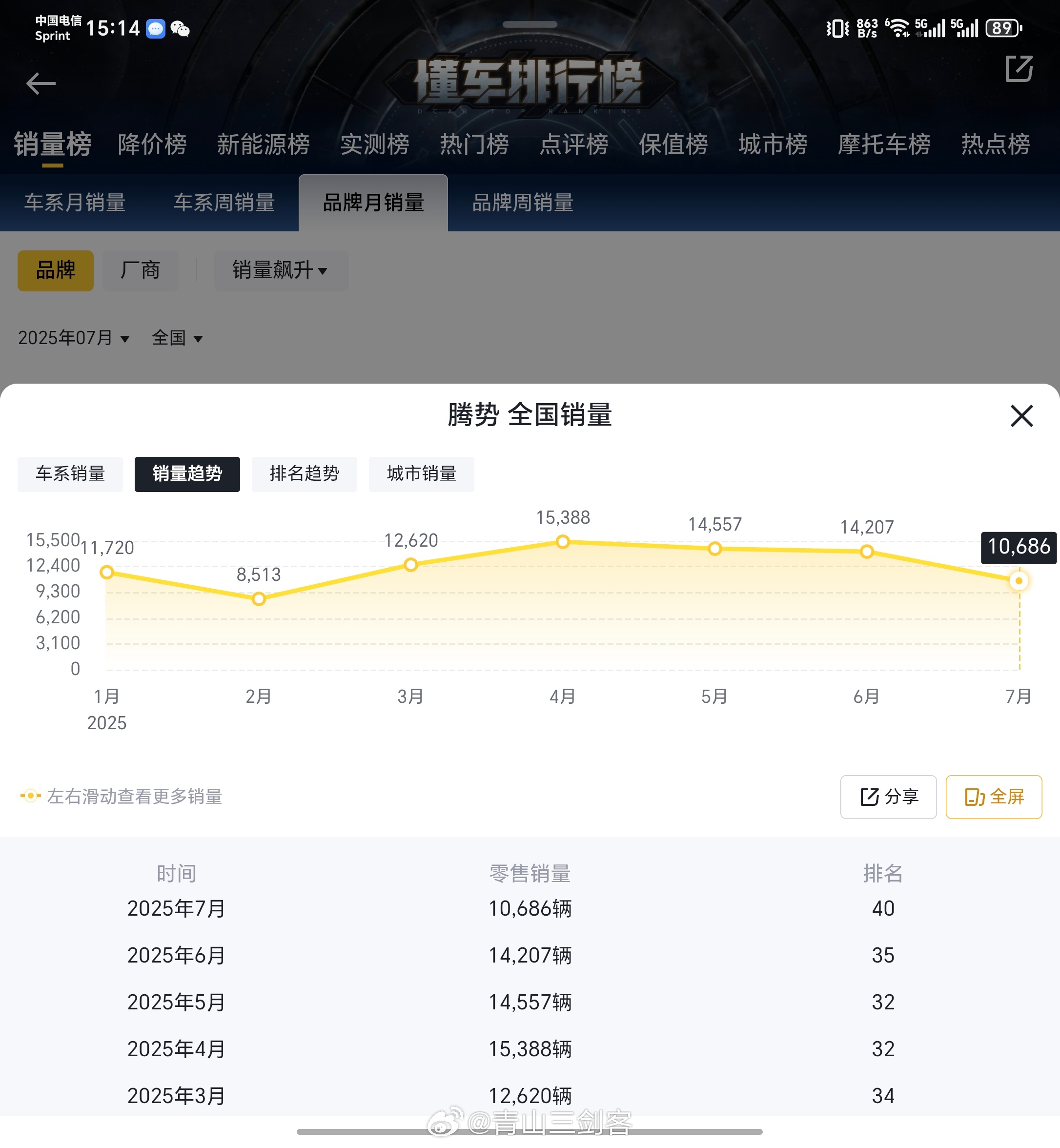Viewport: 1060px width, 1148px height.
Task: Tap the 14,207辆 sales value
Action: coord(530,956)
